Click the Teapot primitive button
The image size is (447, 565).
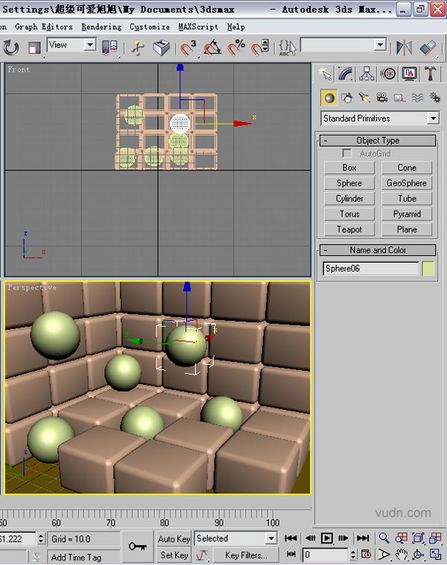pos(349,230)
